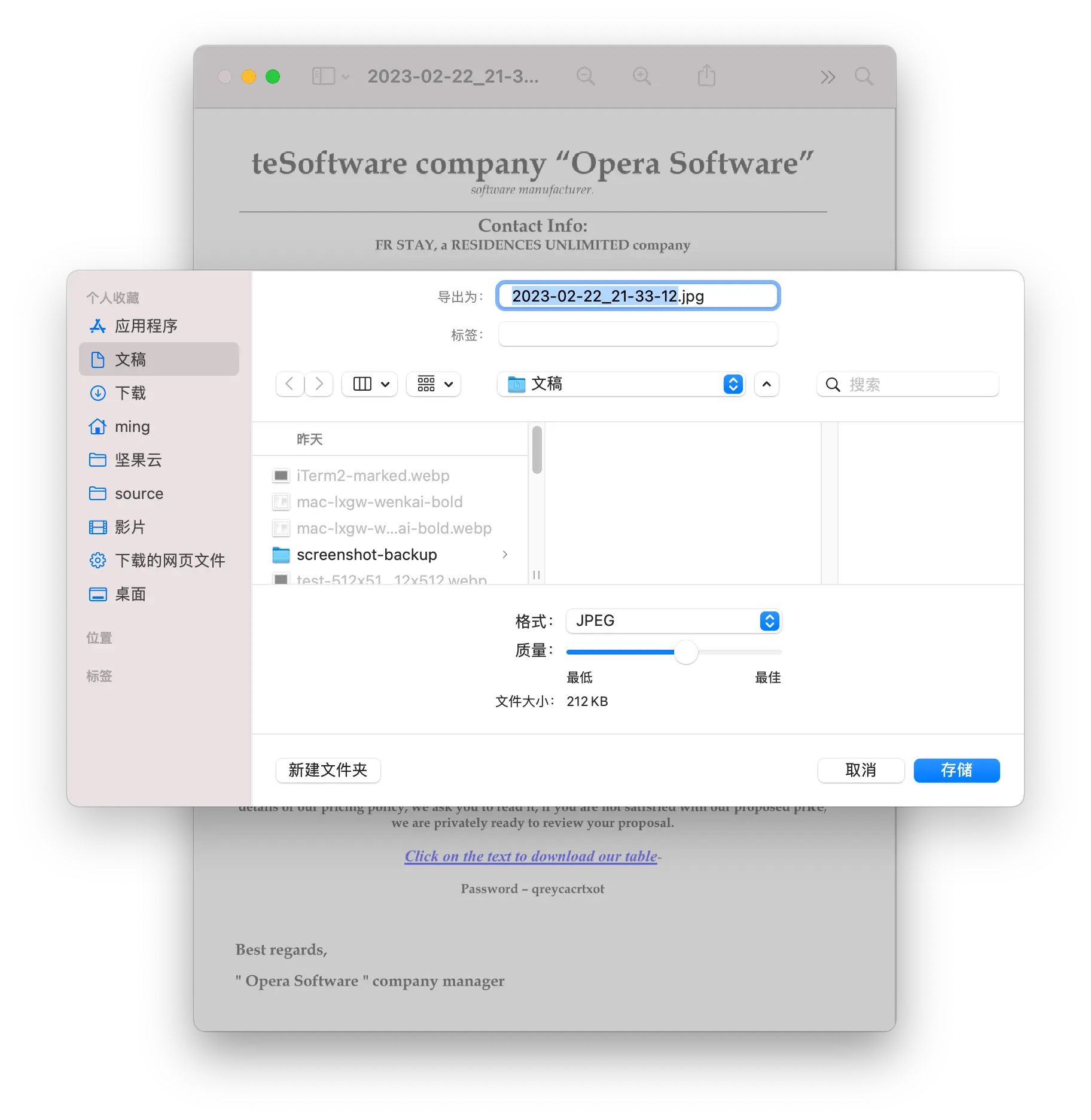Click the 标签 tags input field
The height and width of the screenshot is (1120, 1091).
[x=638, y=334]
